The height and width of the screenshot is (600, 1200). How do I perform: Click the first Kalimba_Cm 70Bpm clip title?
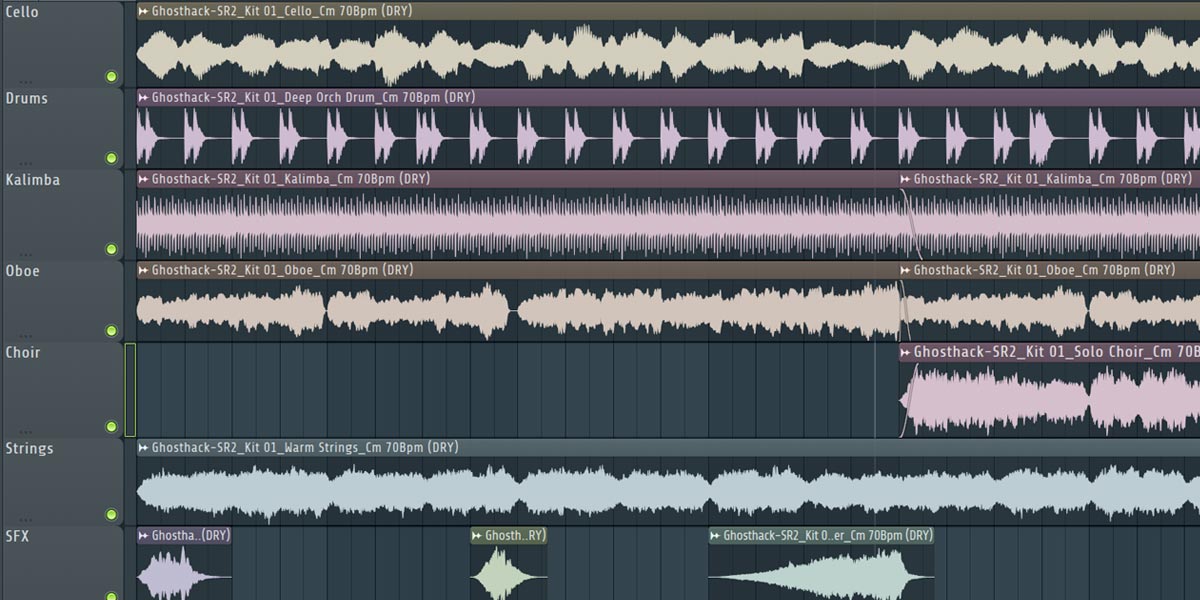pos(290,179)
